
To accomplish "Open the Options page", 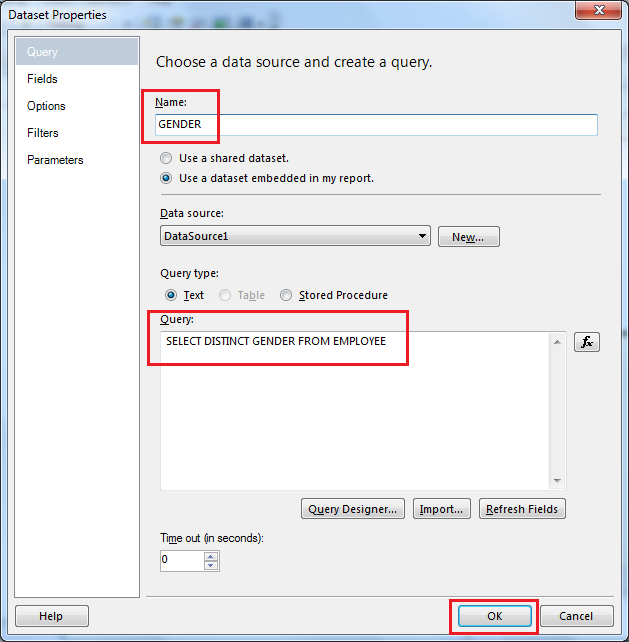I will point(46,106).
